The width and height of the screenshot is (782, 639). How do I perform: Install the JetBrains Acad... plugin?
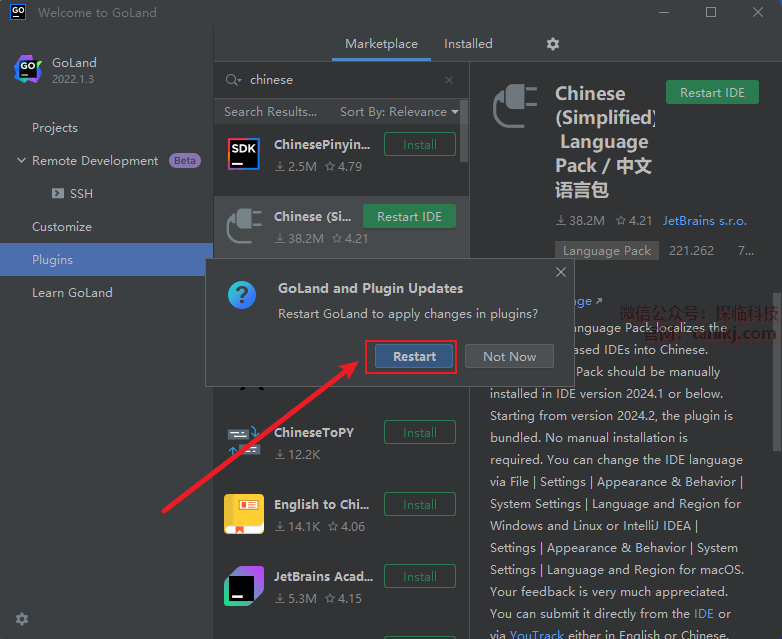click(420, 577)
